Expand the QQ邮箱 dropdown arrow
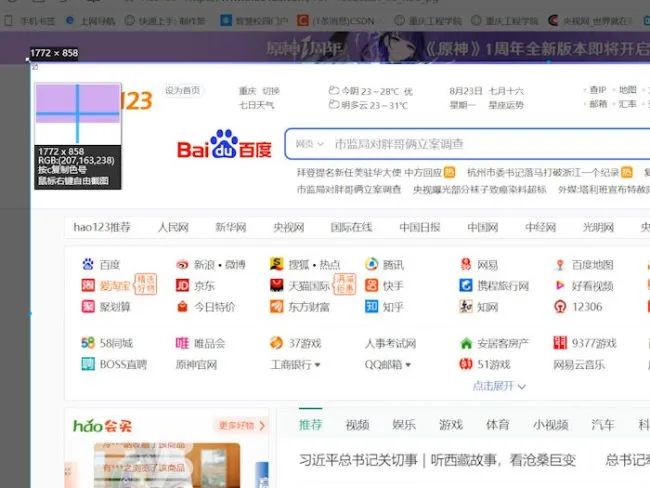The width and height of the screenshot is (650, 488). 408,365
